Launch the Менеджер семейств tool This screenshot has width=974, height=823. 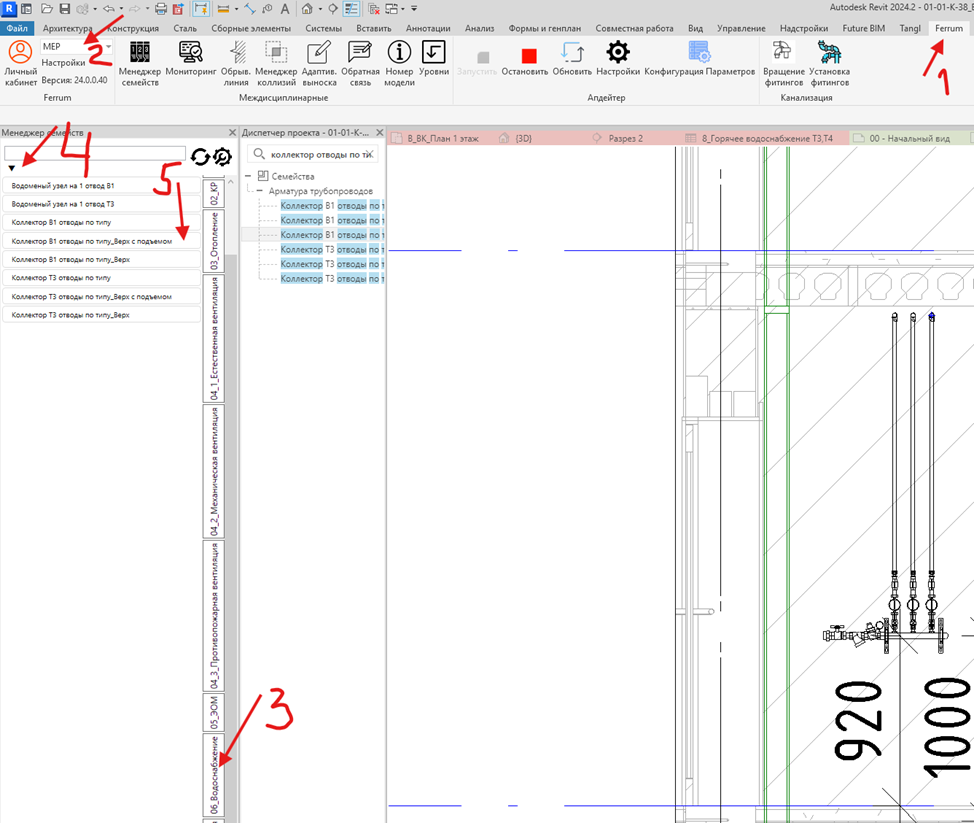(x=140, y=63)
